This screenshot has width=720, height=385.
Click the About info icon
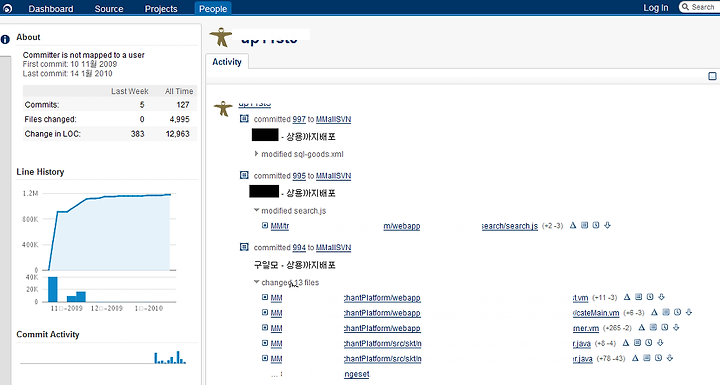coord(6,40)
